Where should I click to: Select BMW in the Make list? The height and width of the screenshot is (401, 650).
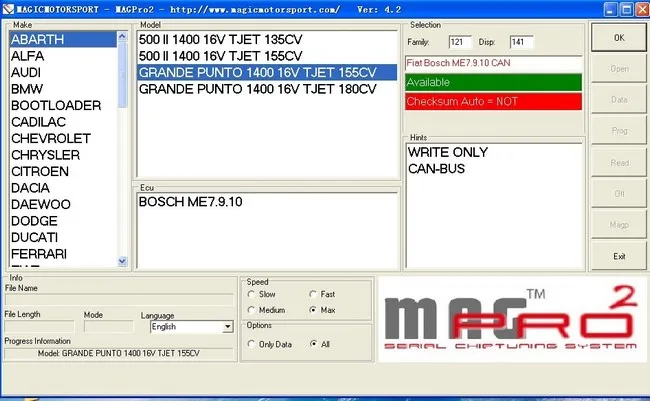tap(63, 89)
